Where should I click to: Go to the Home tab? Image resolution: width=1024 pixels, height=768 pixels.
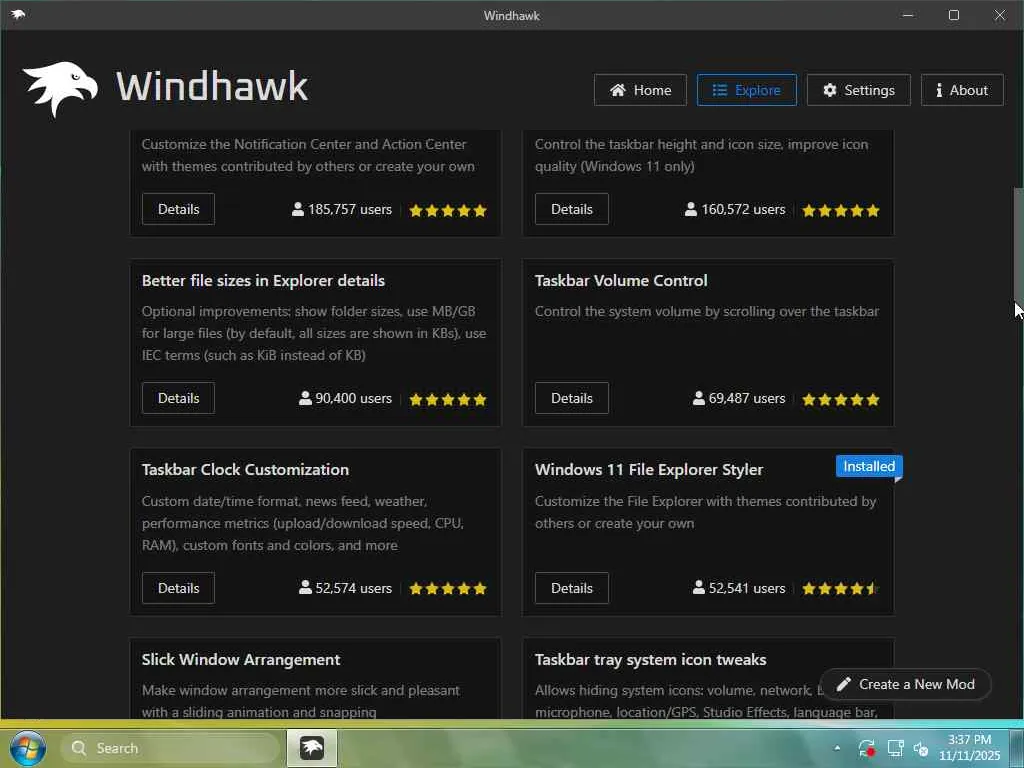click(640, 90)
